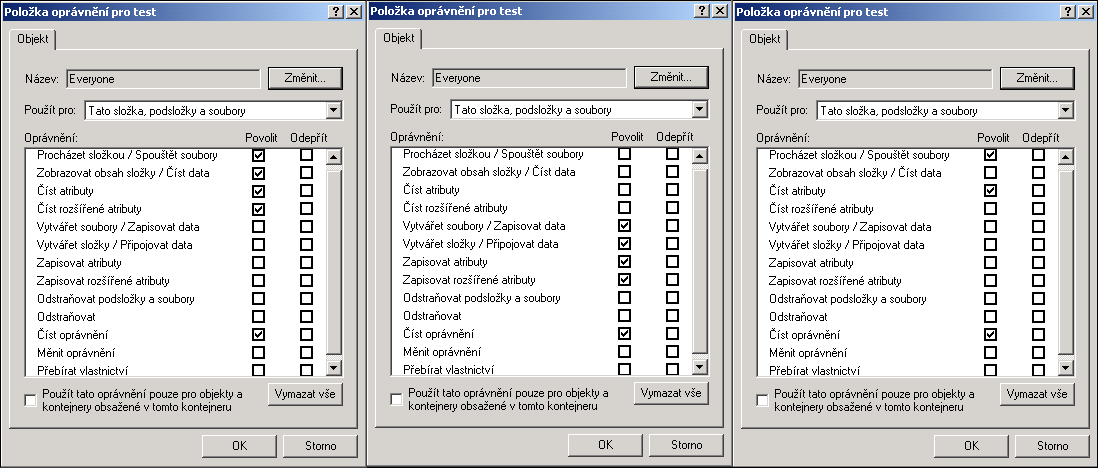
Task: Uncheck Povolit for Číst oprávnění in right dialog
Action: pos(990,335)
